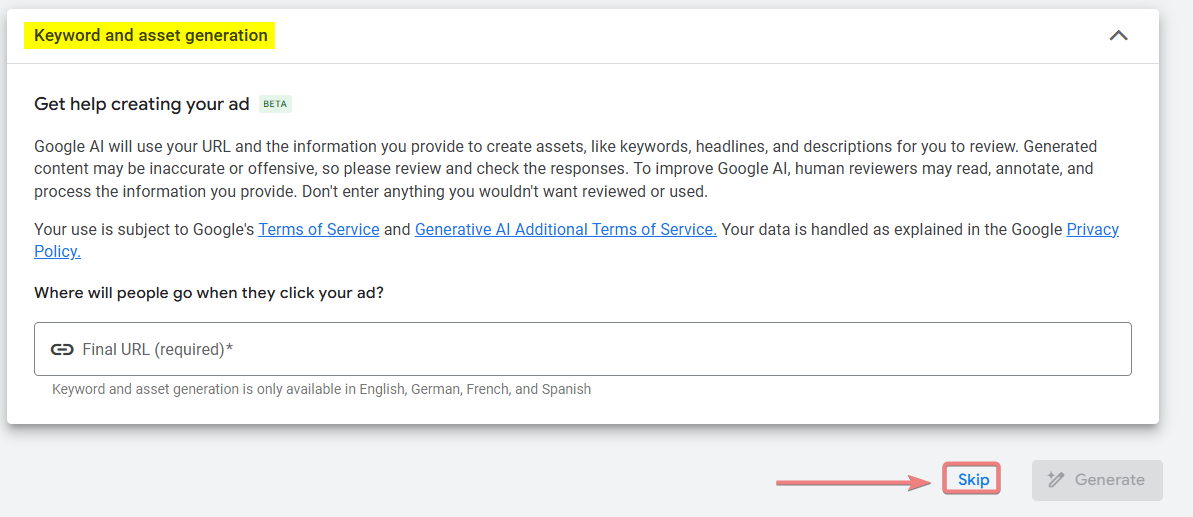Image resolution: width=1193 pixels, height=517 pixels.
Task: Click the "Where will people go" question label
Action: (209, 293)
